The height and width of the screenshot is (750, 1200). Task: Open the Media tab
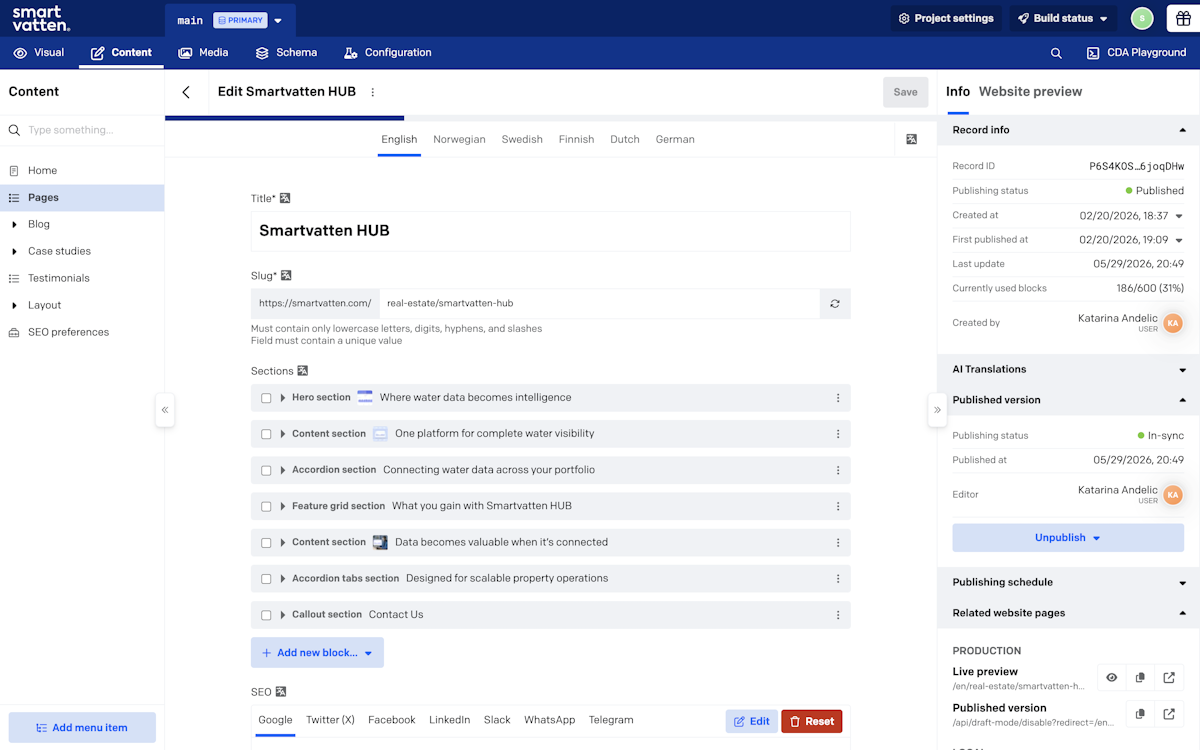point(203,53)
